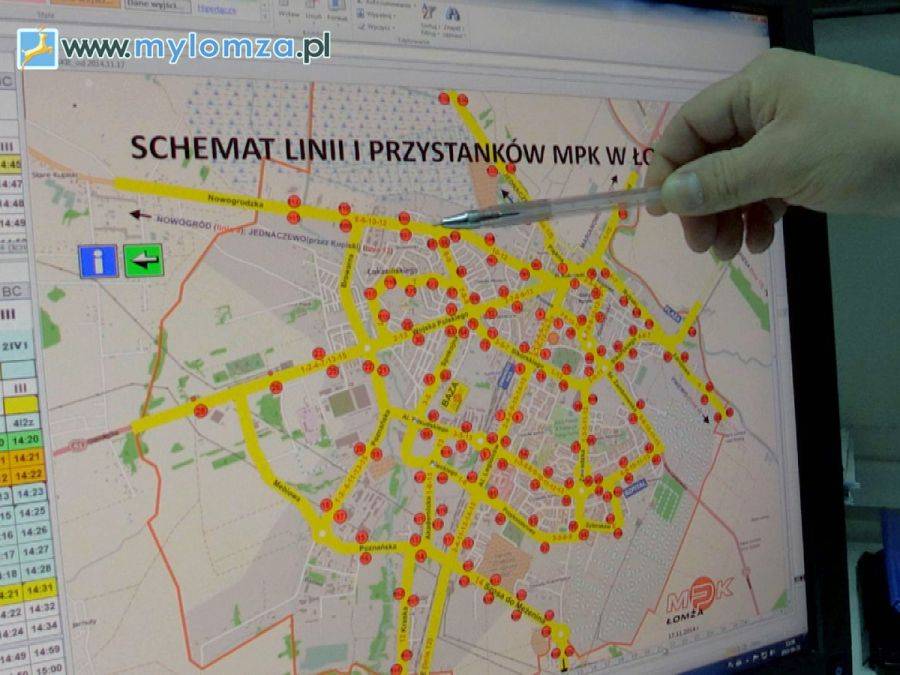
Task: Select the 14:59 cell
Action: (x=47, y=651)
